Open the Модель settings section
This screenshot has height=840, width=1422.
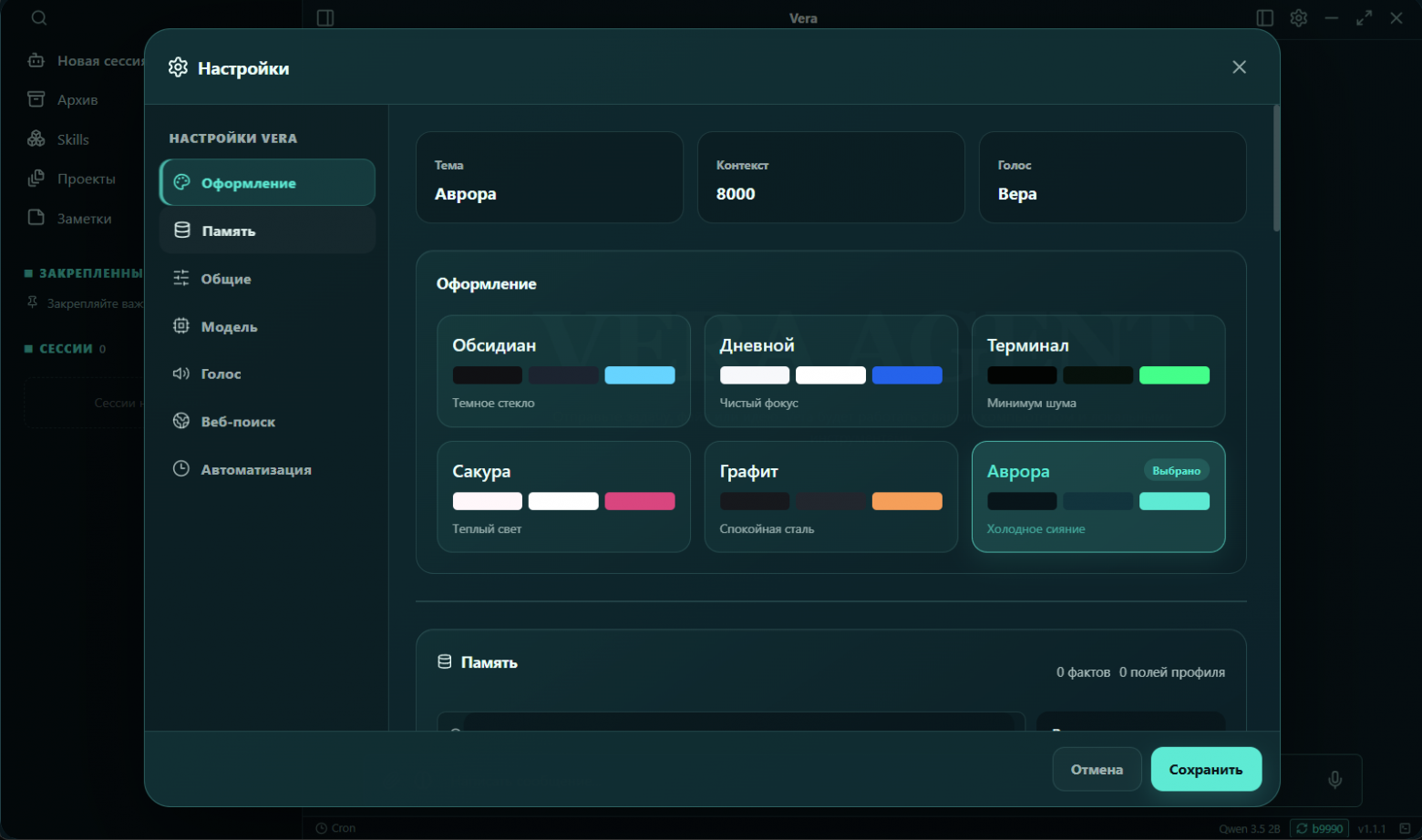267,326
